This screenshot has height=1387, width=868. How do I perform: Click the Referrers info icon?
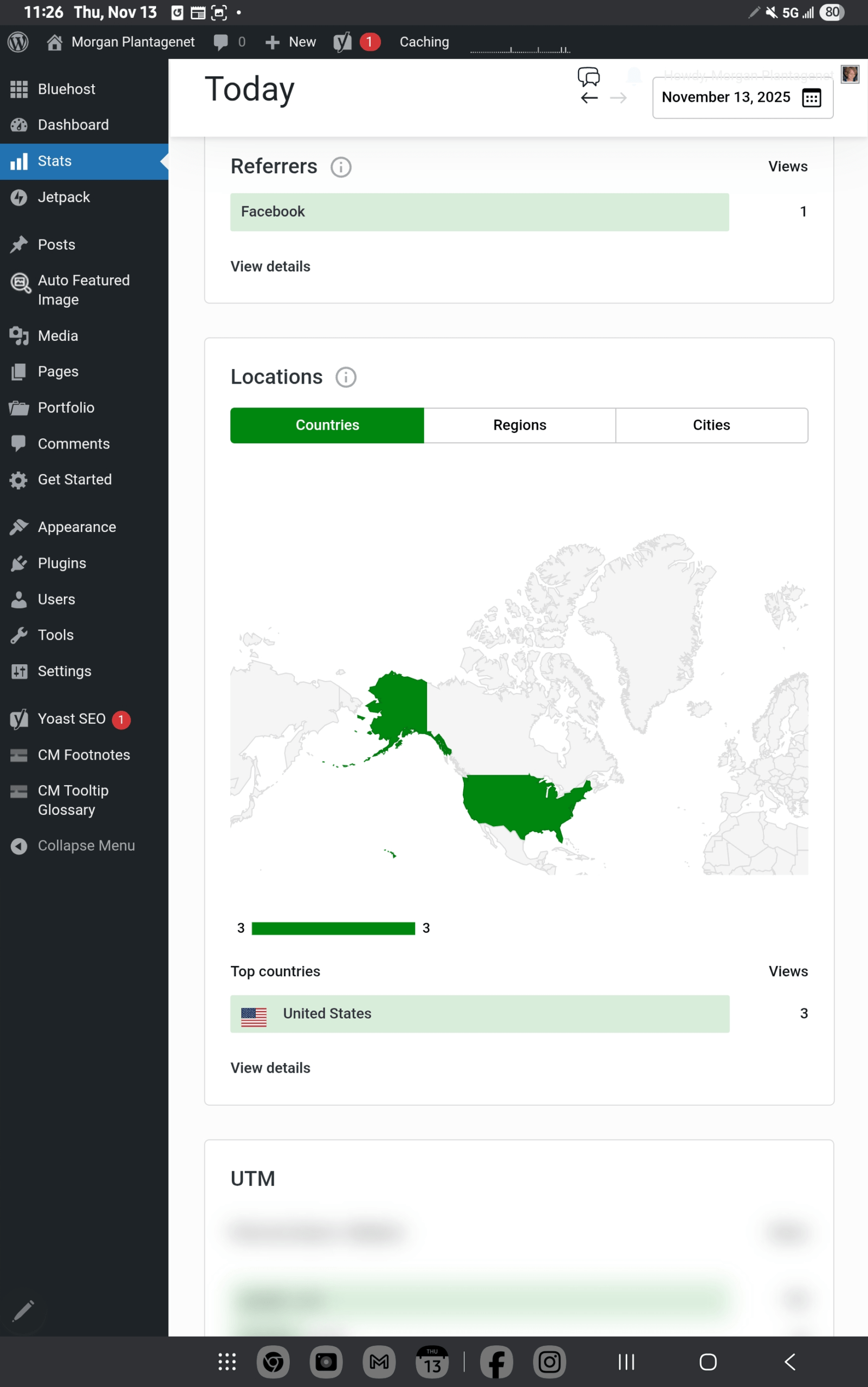(341, 167)
